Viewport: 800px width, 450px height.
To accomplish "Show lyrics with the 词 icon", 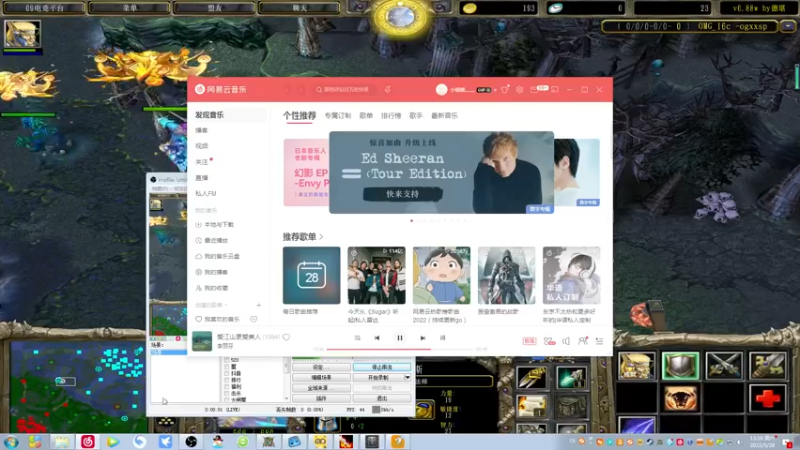I will click(x=442, y=338).
